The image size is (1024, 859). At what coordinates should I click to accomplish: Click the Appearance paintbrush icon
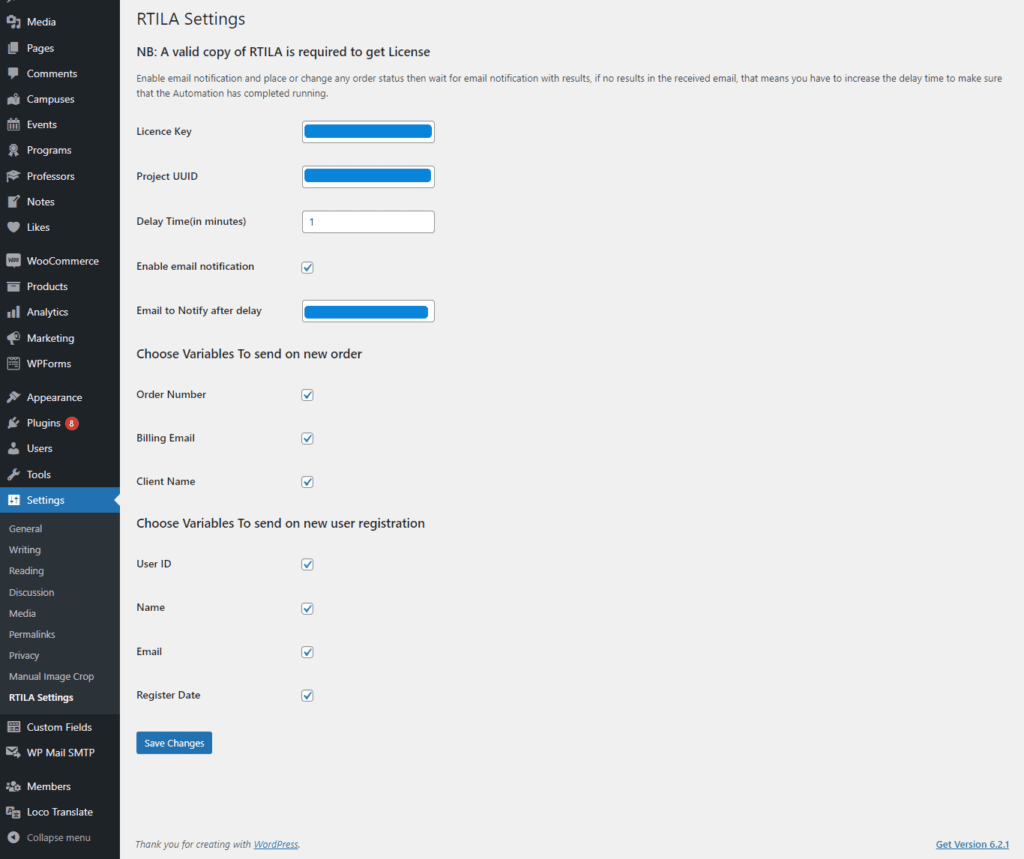coord(13,397)
